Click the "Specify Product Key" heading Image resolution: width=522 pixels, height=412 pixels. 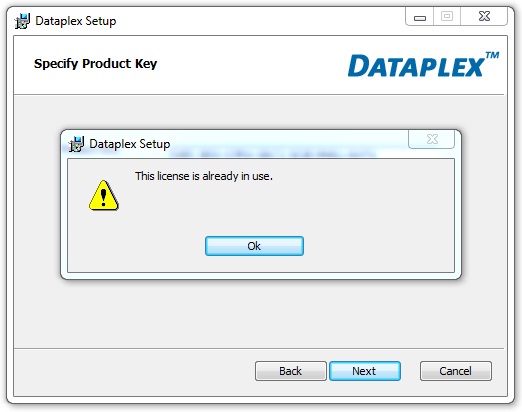pos(95,63)
